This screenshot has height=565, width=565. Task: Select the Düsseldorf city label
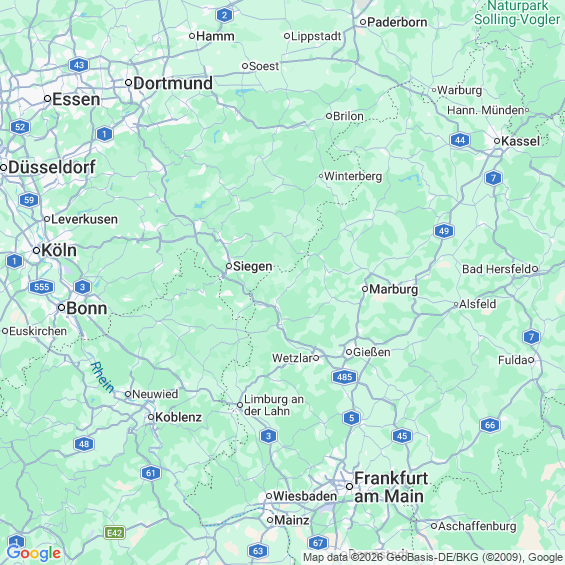[52, 167]
